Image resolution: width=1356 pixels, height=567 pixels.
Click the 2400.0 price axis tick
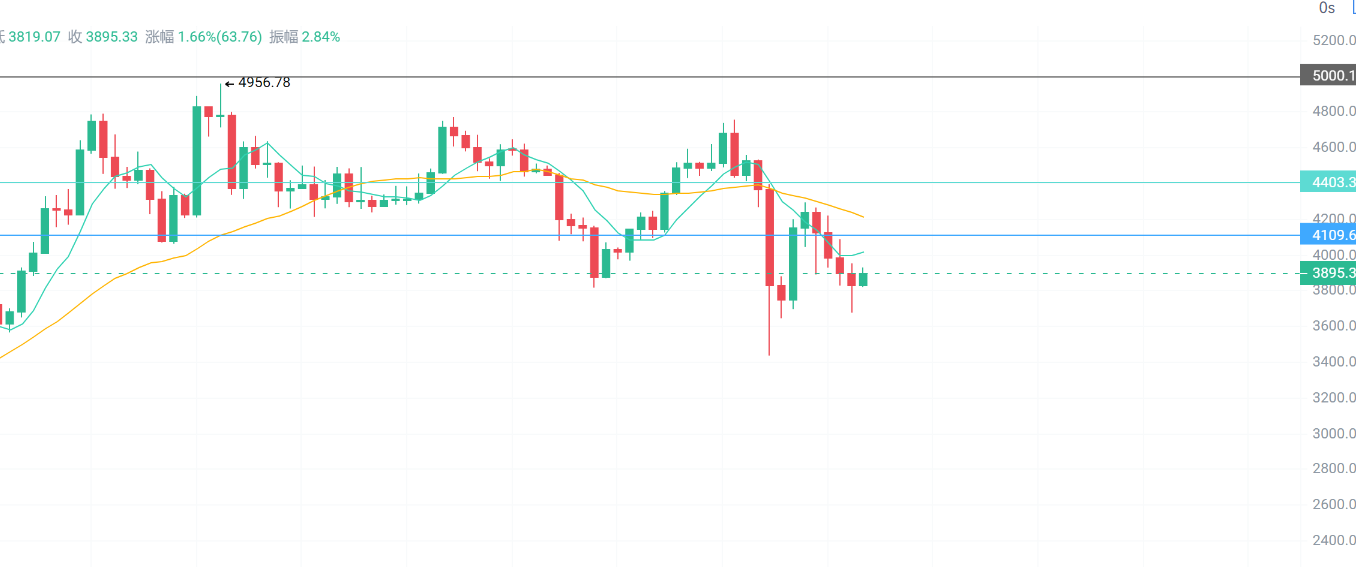coord(1334,540)
